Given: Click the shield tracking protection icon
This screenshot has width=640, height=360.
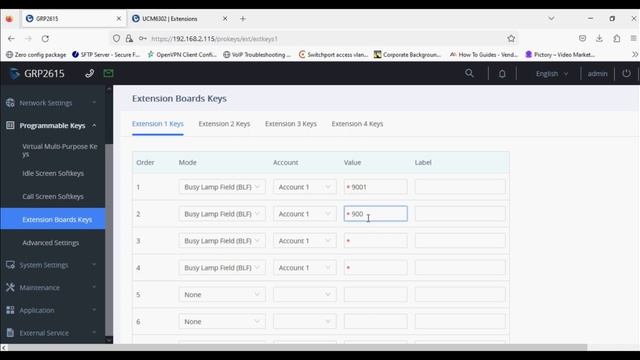Looking at the screenshot, I should 116,39.
